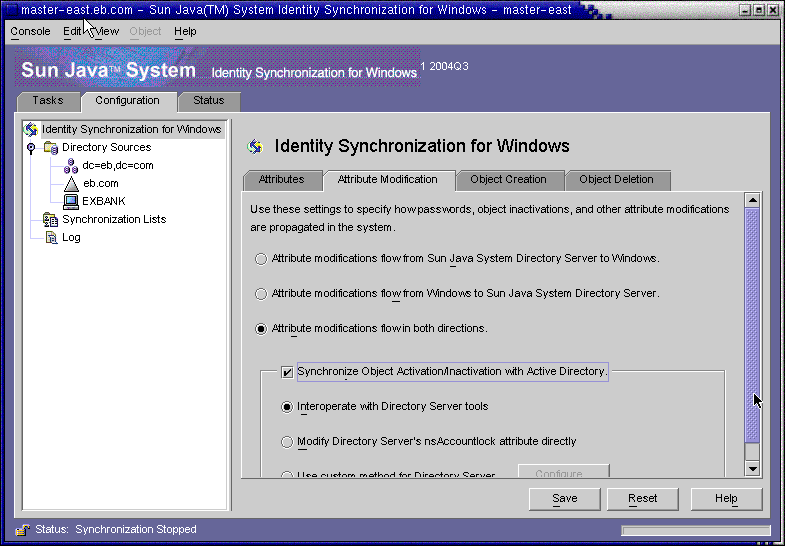This screenshot has height=546, width=785.
Task: Select Directory Sources tree label
Action: (x=107, y=148)
